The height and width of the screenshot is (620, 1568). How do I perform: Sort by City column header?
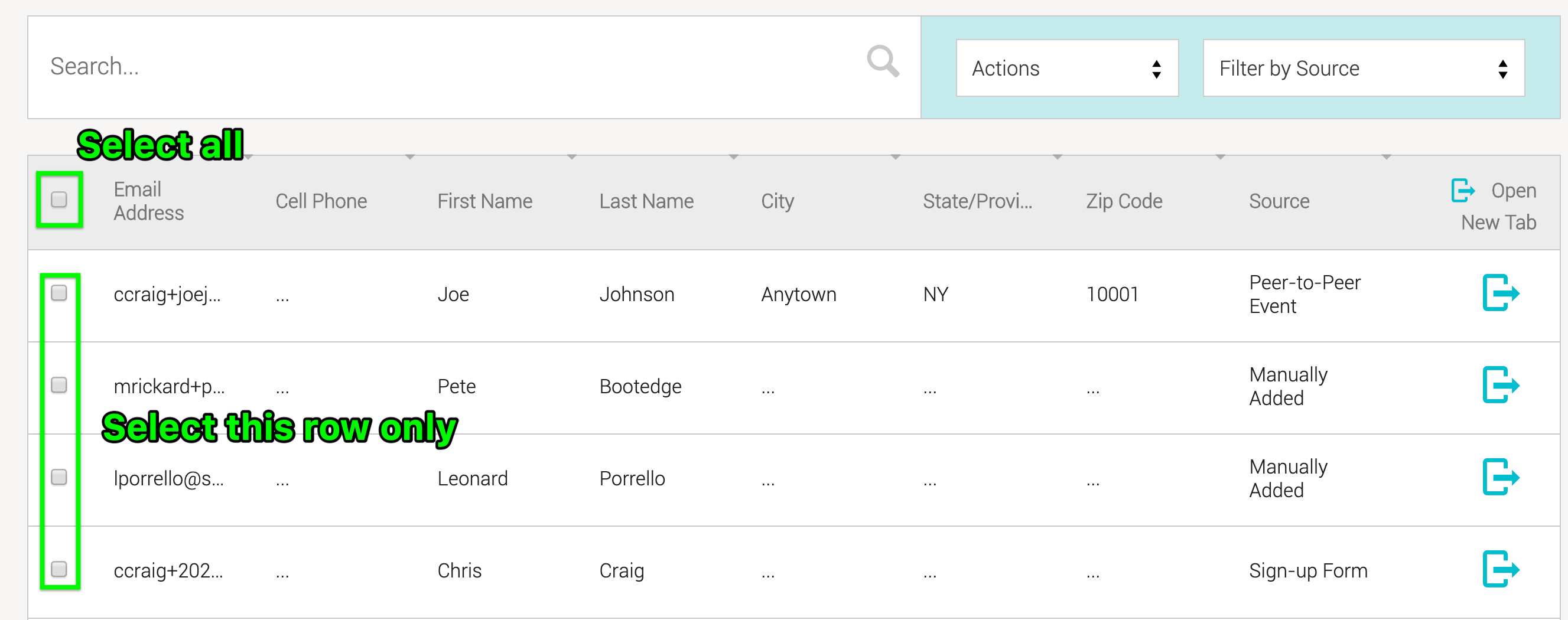point(778,201)
